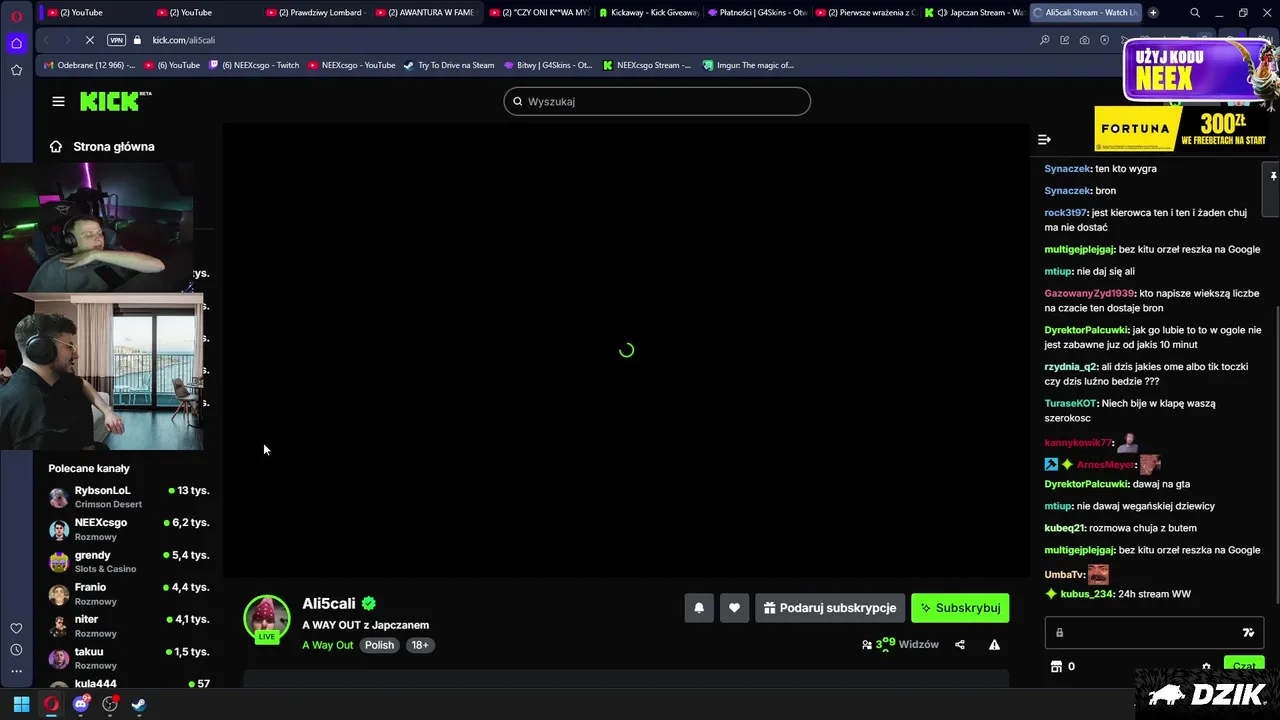This screenshot has width=1280, height=720.
Task: Click username Synaczek in chat message 'bron'
Action: 1068,190
